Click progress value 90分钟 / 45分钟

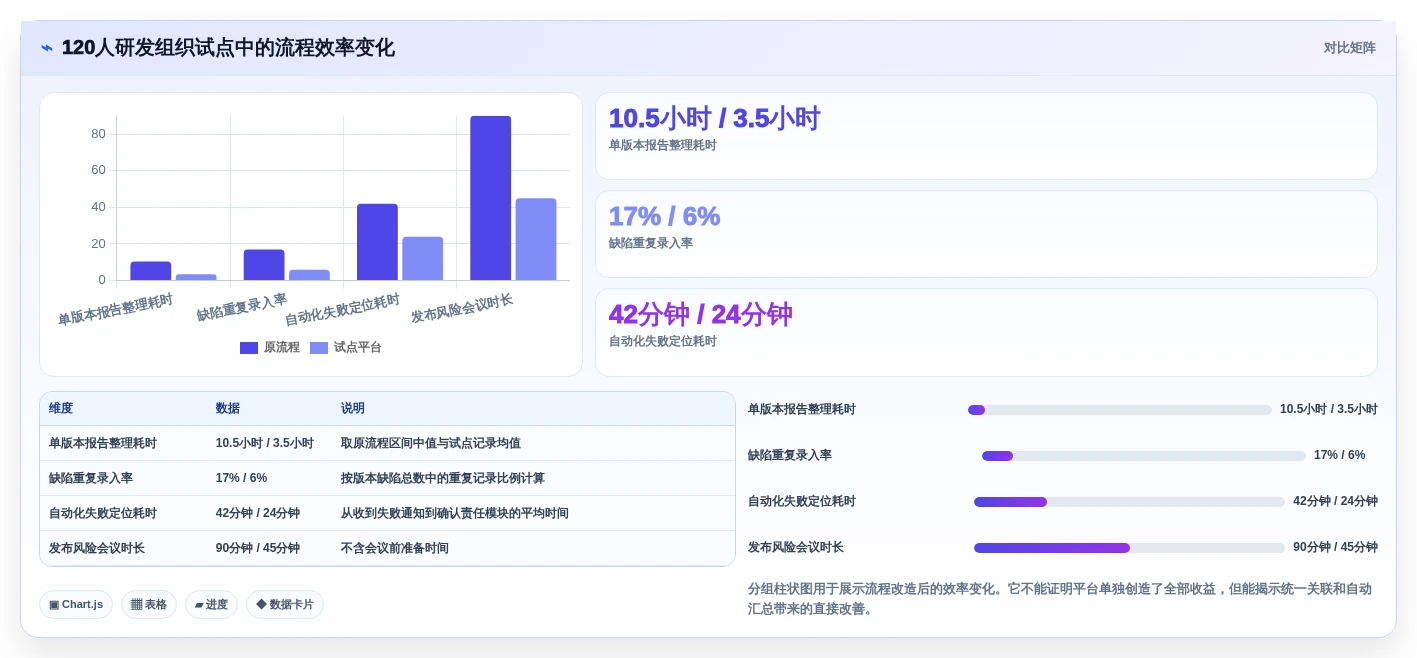(x=1335, y=547)
